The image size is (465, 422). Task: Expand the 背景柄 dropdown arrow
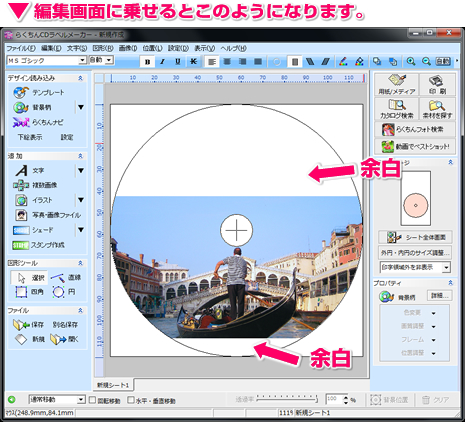pos(81,107)
